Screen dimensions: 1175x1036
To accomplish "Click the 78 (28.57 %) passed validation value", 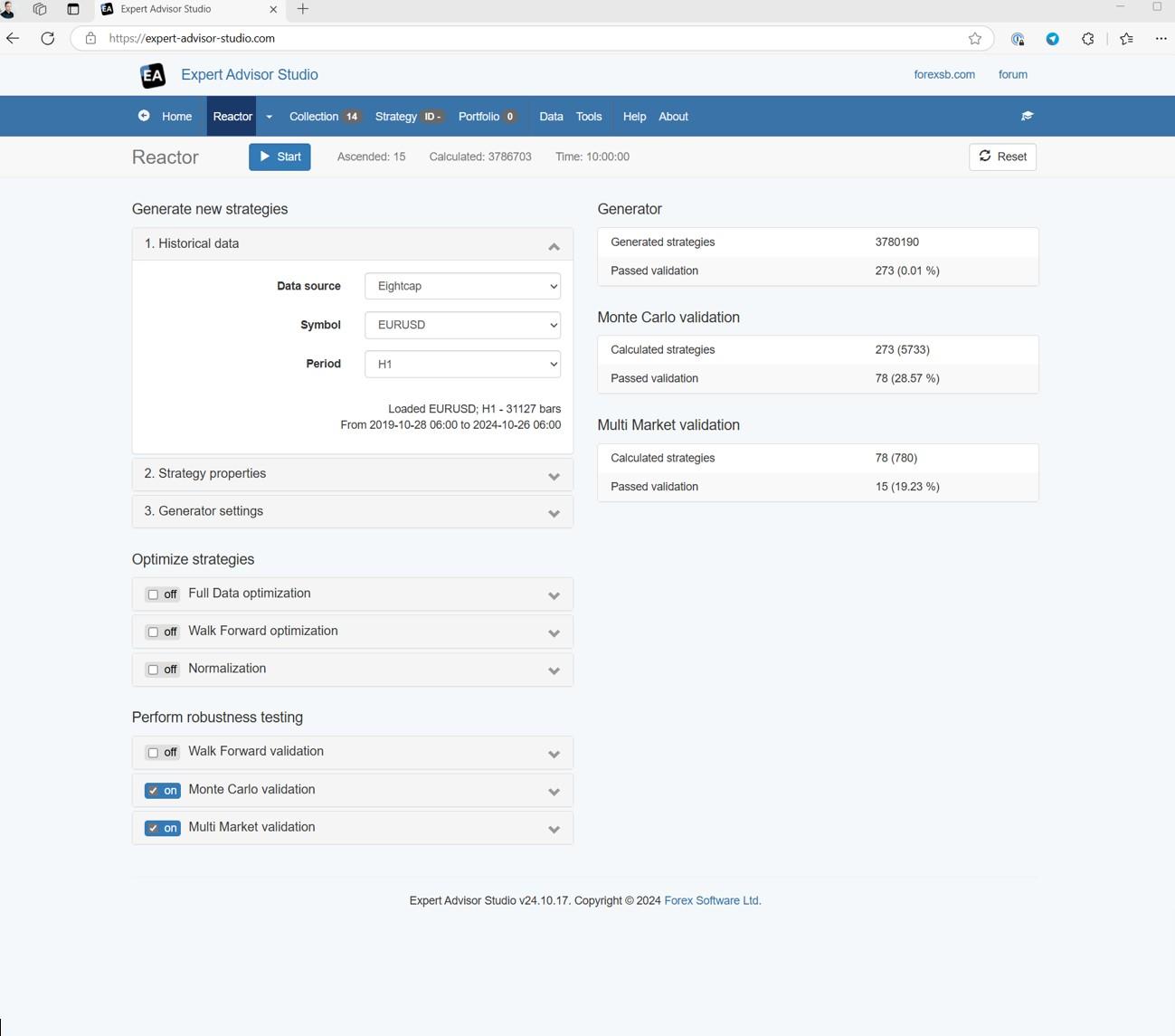I will (907, 378).
